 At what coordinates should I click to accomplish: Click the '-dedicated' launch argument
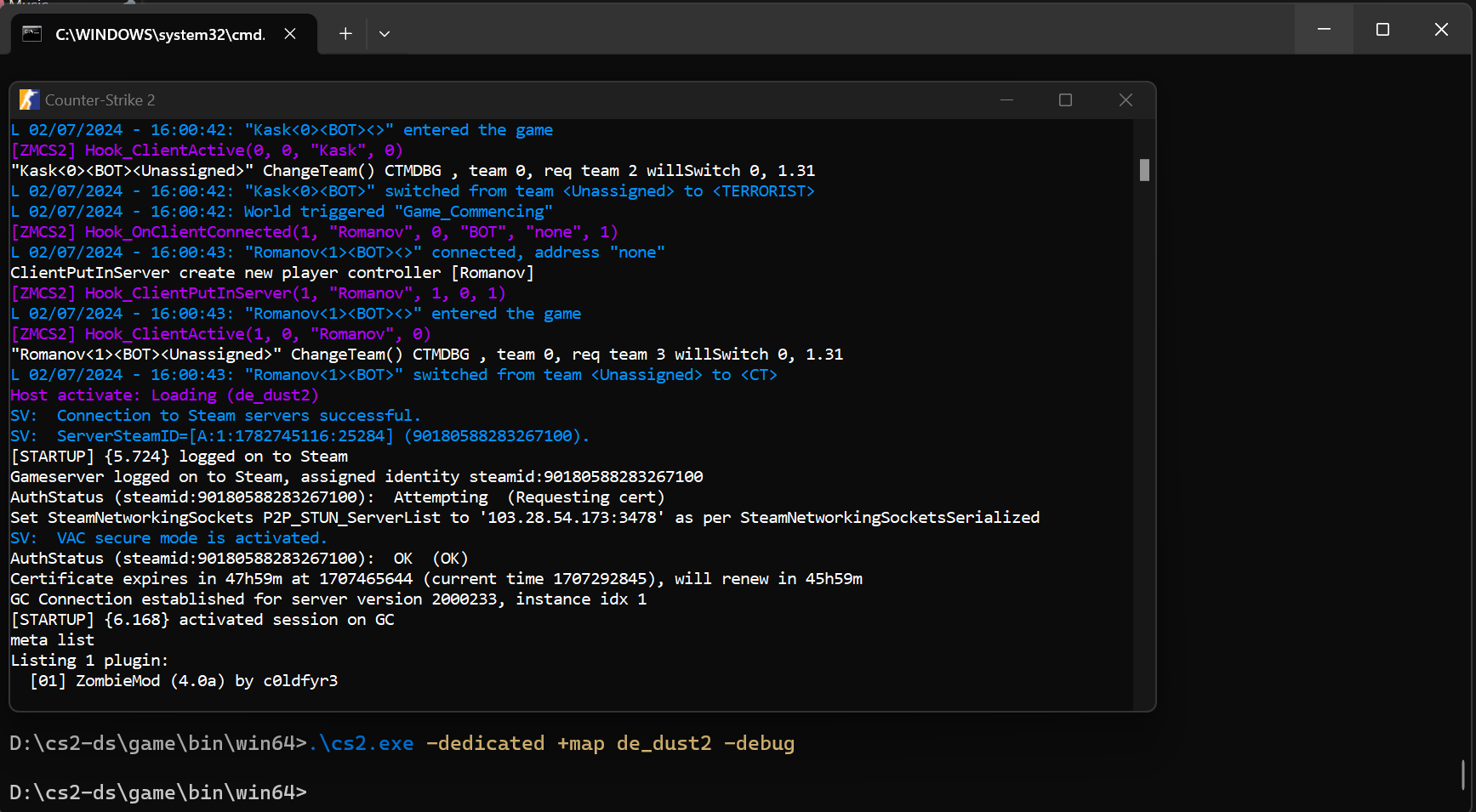485,743
